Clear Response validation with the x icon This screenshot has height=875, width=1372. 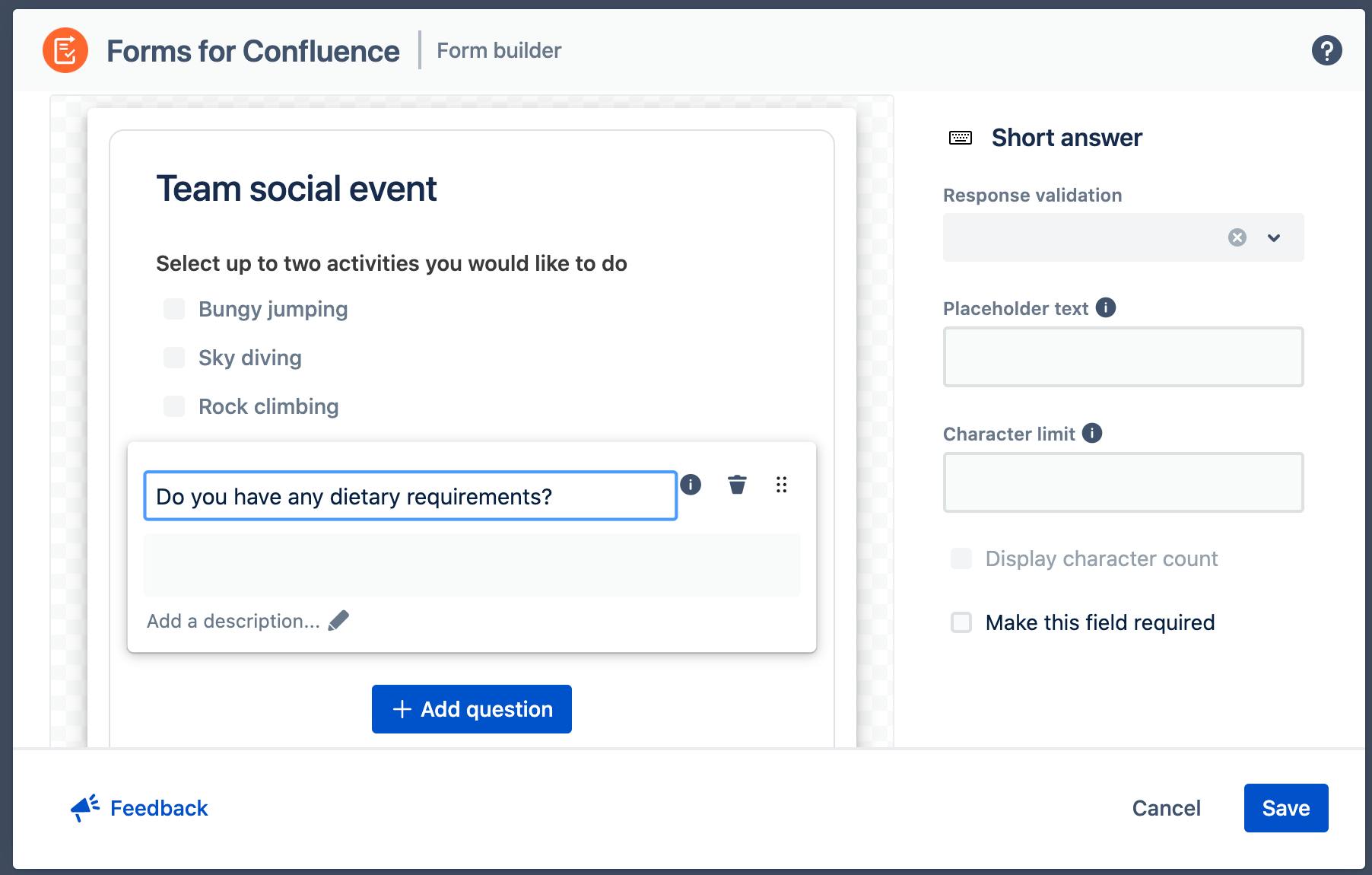(x=1237, y=237)
